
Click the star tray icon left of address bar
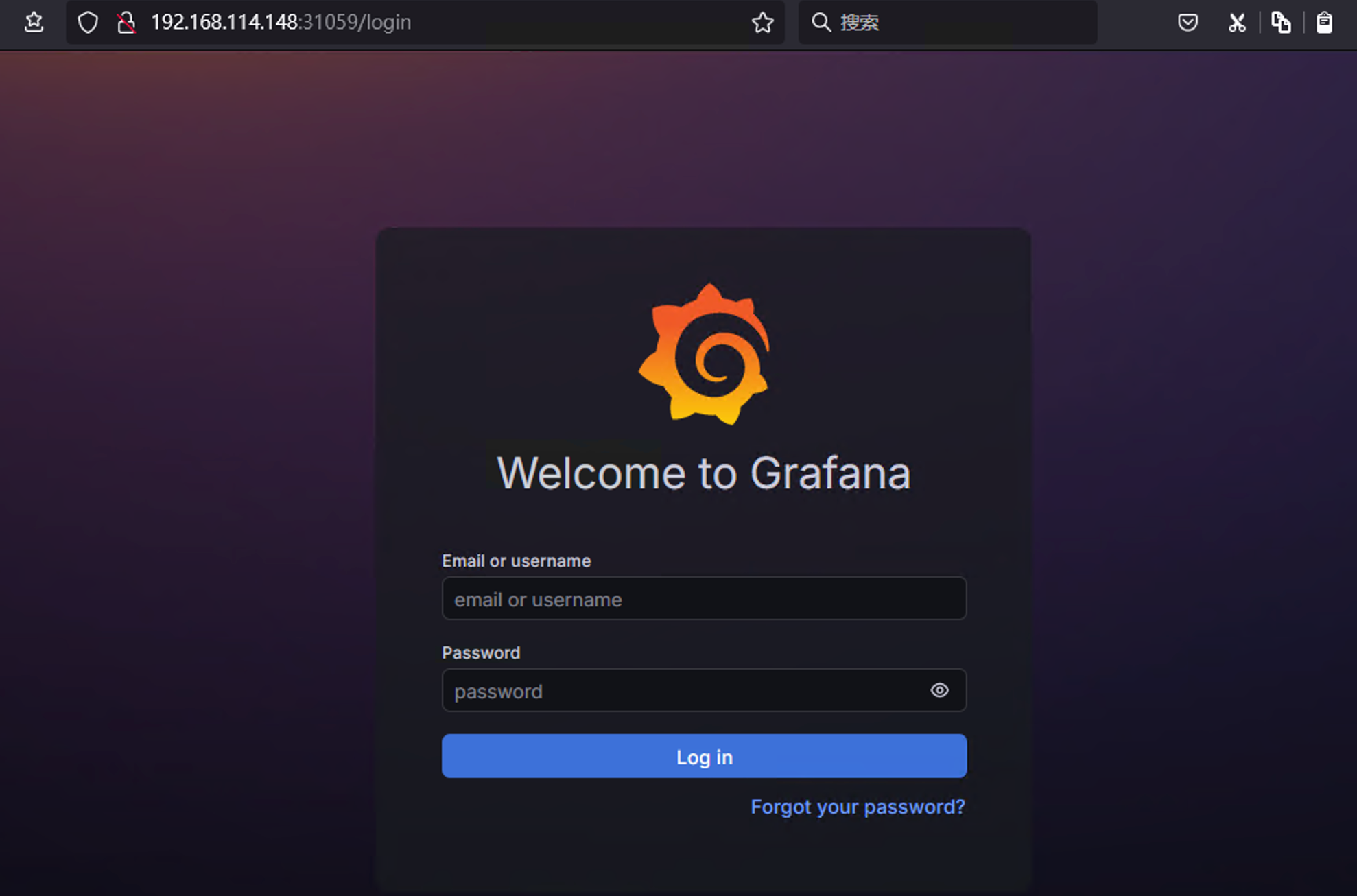tap(34, 23)
